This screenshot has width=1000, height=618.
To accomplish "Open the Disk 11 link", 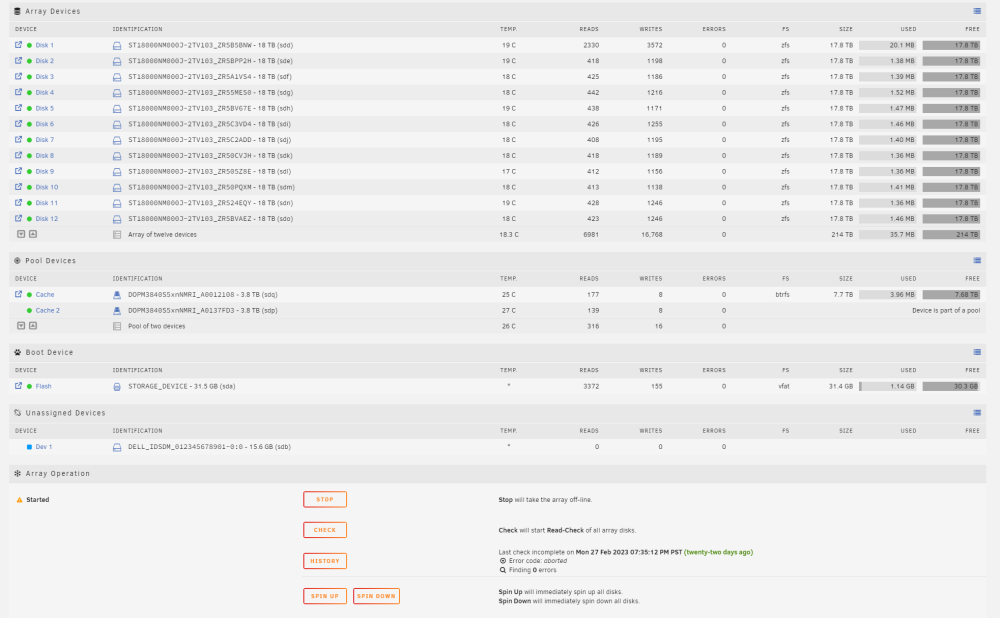I will [x=47, y=203].
